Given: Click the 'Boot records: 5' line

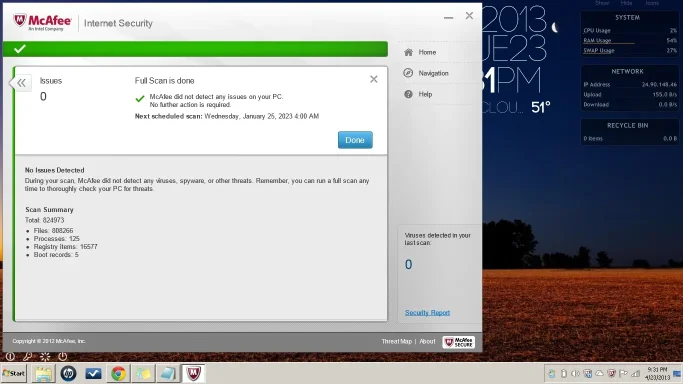Looking at the screenshot, I should coord(56,255).
